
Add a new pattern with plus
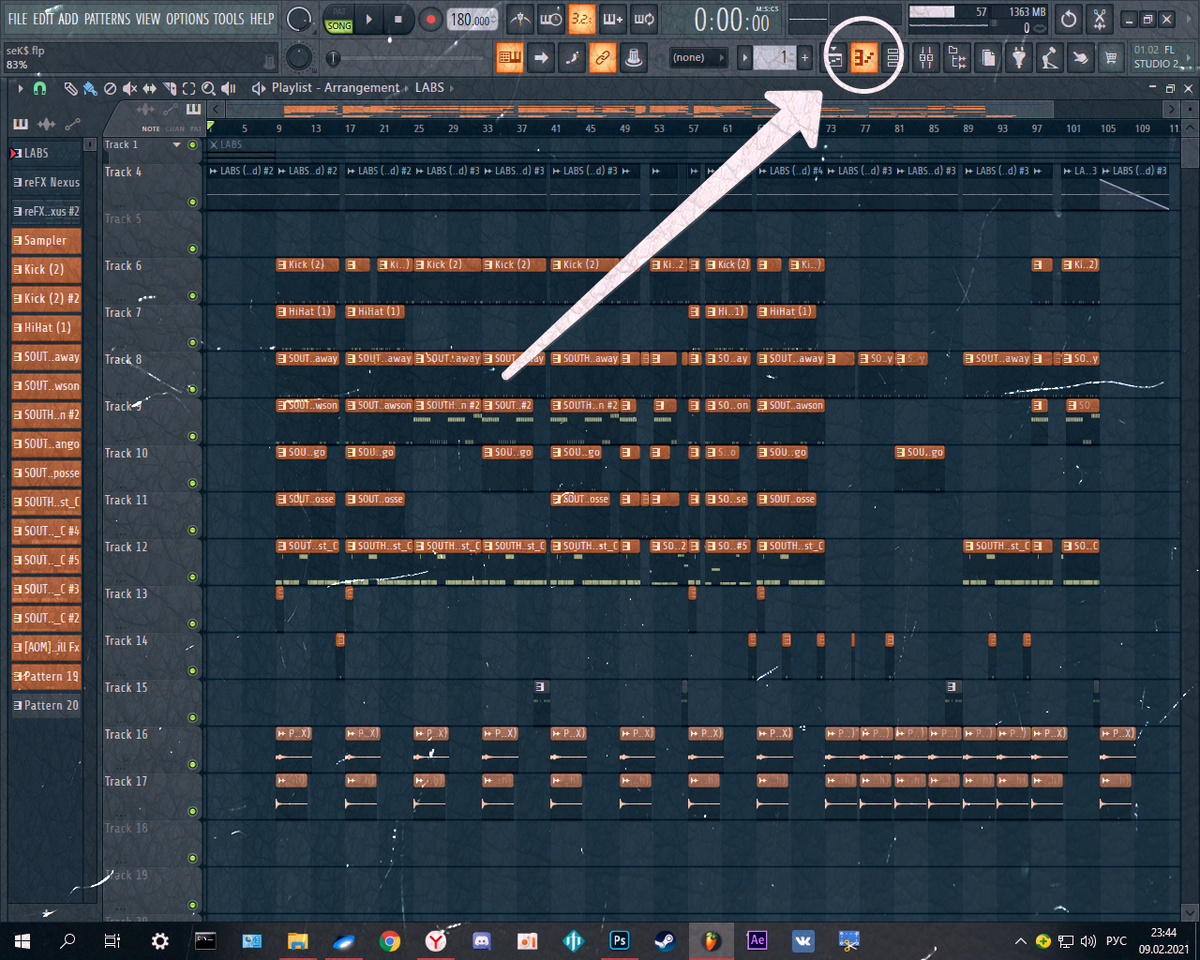click(805, 58)
